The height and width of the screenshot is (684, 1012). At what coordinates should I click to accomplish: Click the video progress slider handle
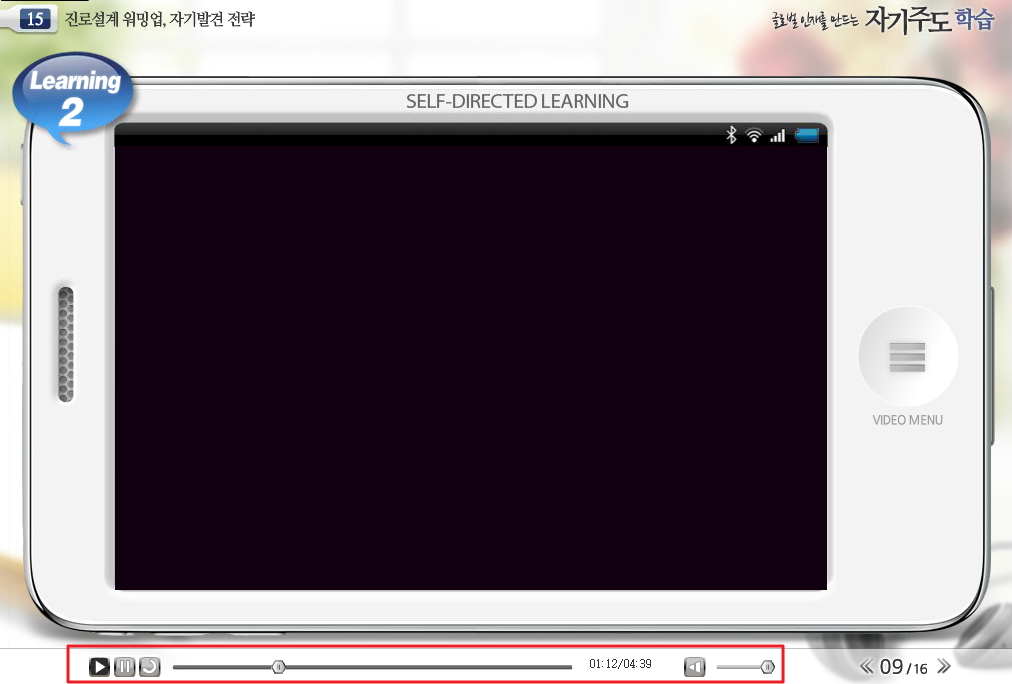[278, 667]
